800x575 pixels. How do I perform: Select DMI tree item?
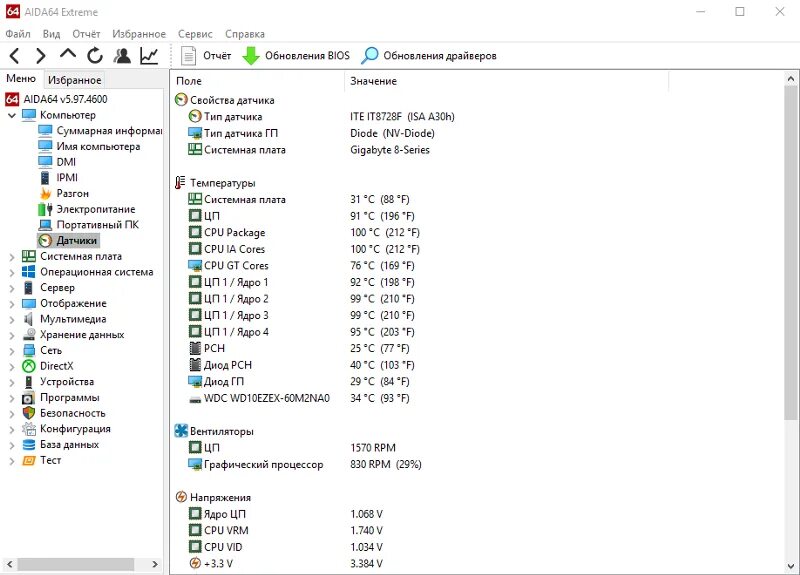[x=66, y=162]
